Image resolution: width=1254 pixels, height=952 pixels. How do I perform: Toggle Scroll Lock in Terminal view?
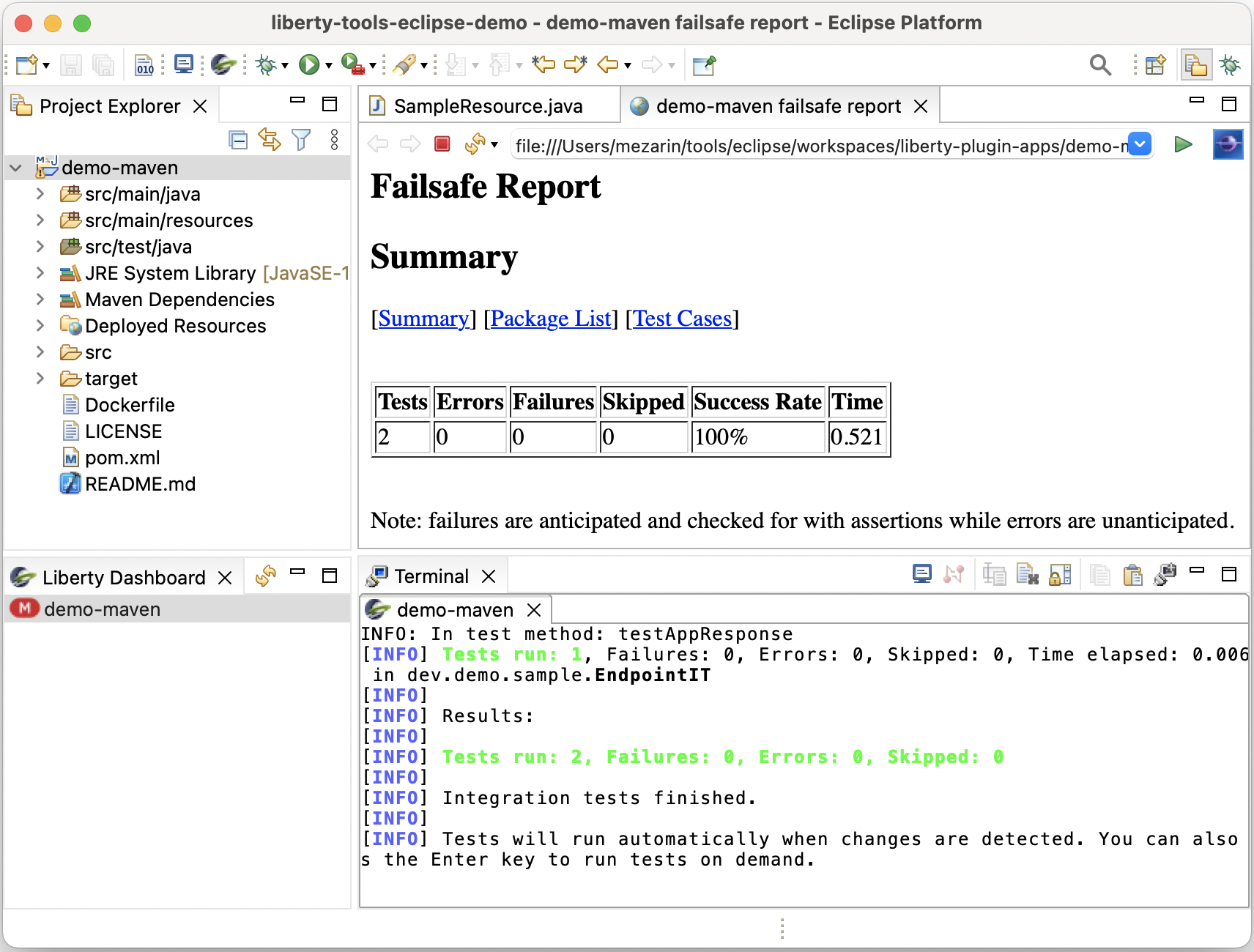pyautogui.click(x=1060, y=575)
